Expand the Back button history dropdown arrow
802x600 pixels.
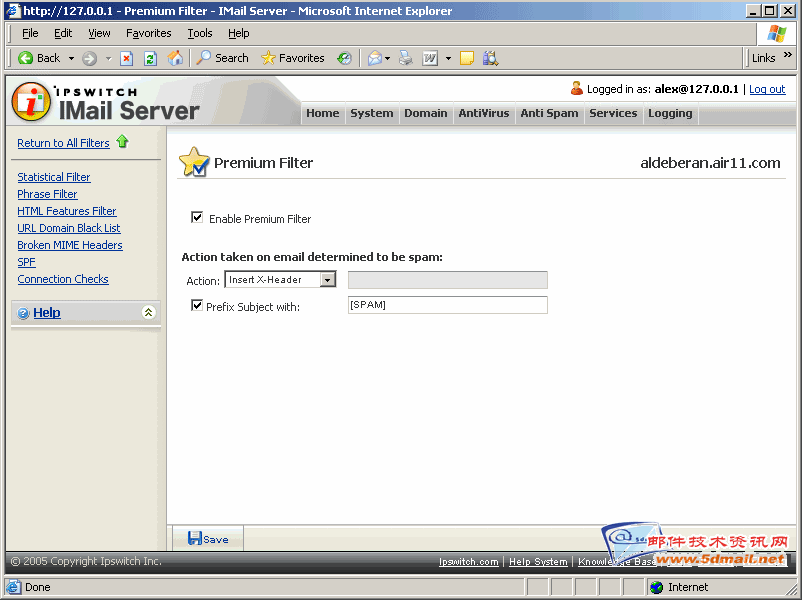pos(69,58)
